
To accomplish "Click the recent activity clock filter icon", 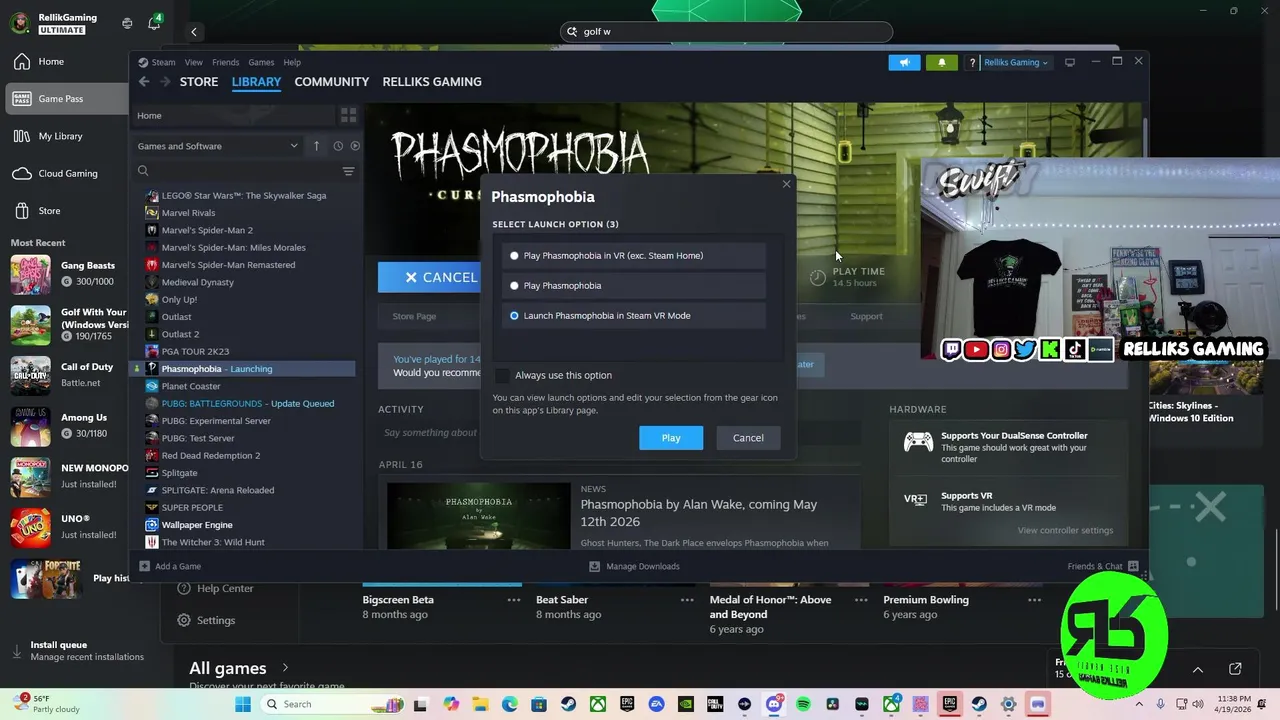I will click(x=338, y=146).
